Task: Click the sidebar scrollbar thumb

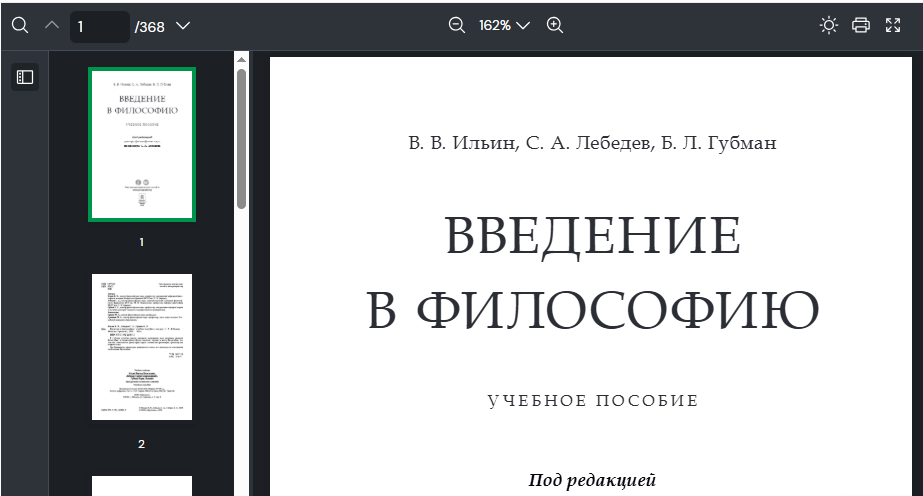Action: click(241, 139)
